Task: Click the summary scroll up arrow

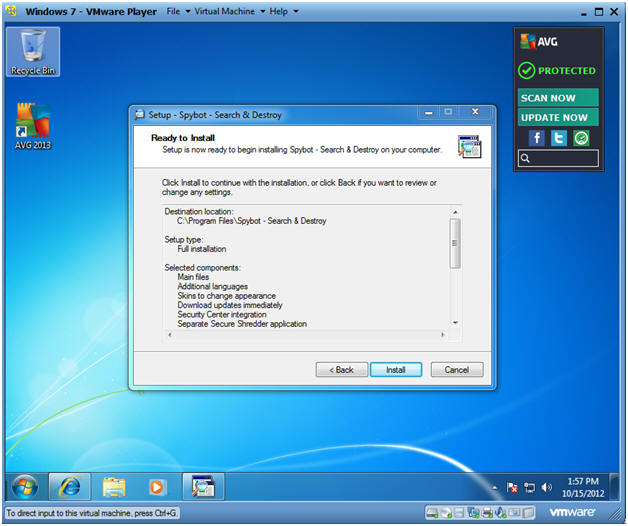Action: point(455,212)
